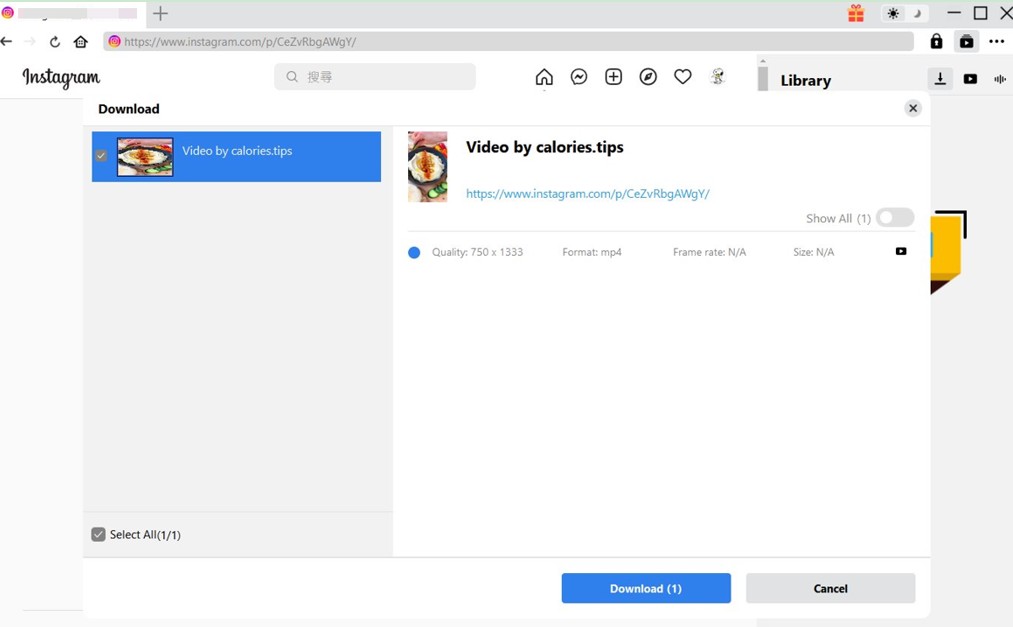Open the three-dots more menu

[x=996, y=42]
